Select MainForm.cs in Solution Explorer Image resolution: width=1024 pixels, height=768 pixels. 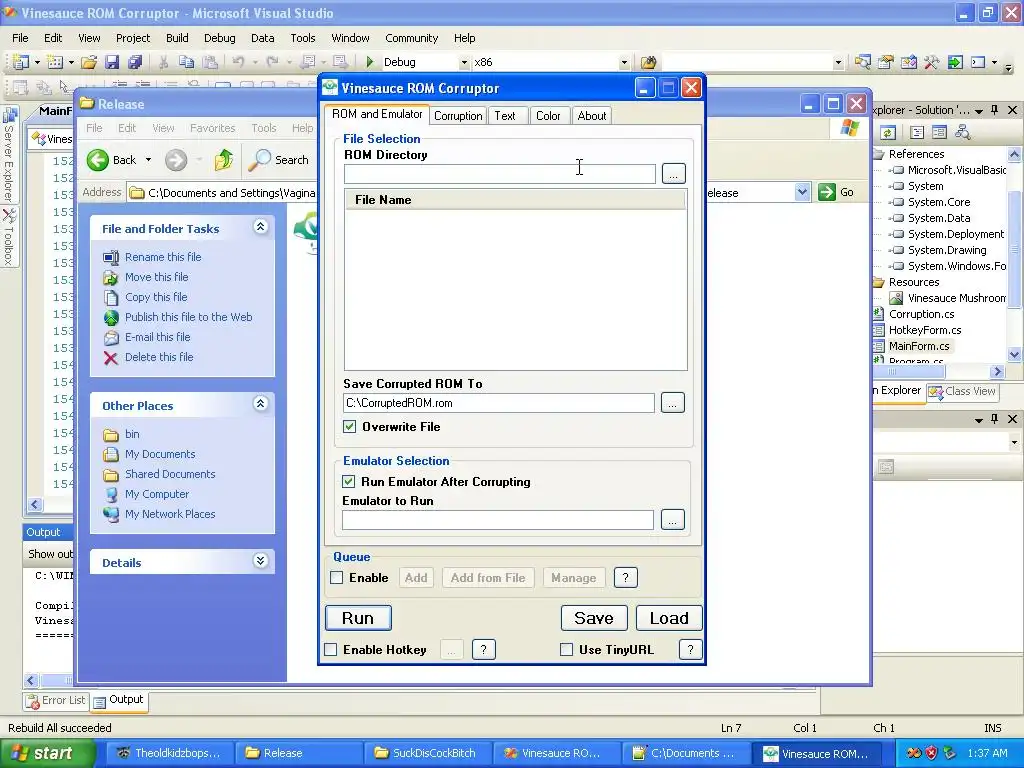pos(918,346)
